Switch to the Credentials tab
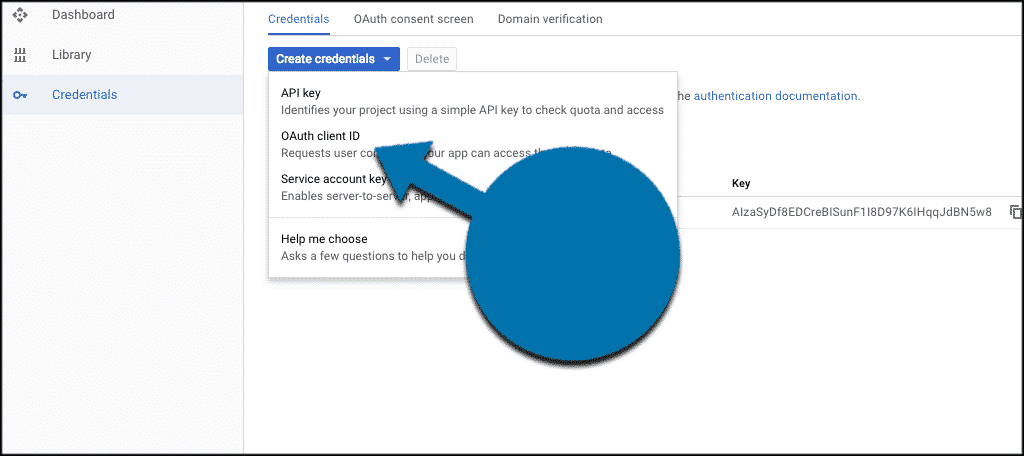Screen dimensions: 1024x456 298,19
